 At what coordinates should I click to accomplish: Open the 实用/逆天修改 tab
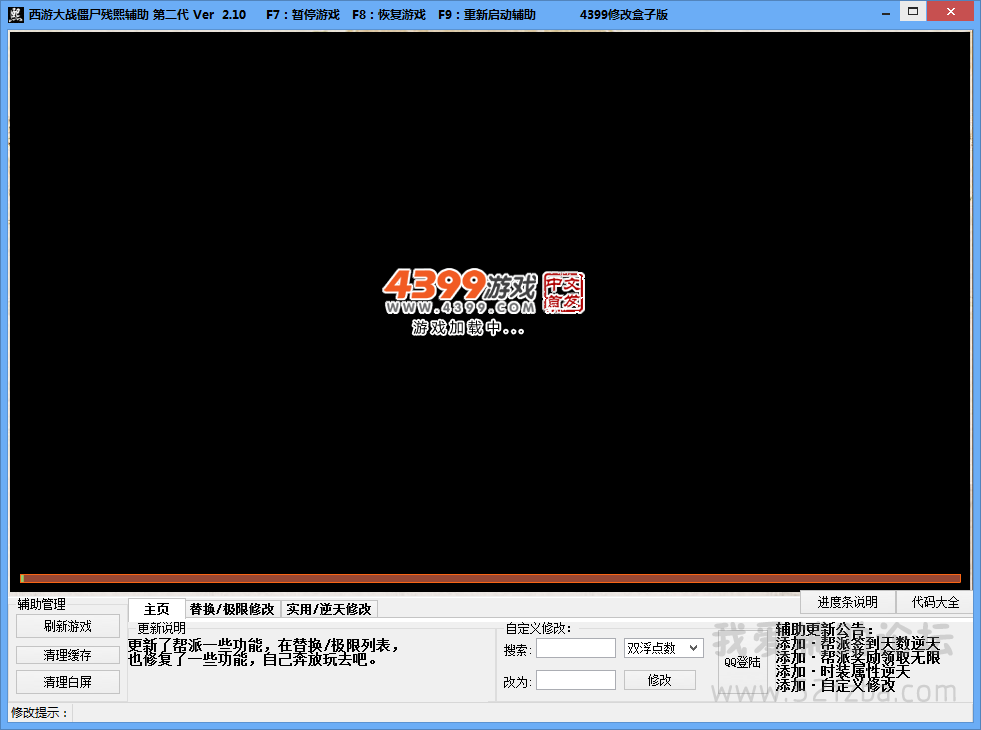coord(329,609)
